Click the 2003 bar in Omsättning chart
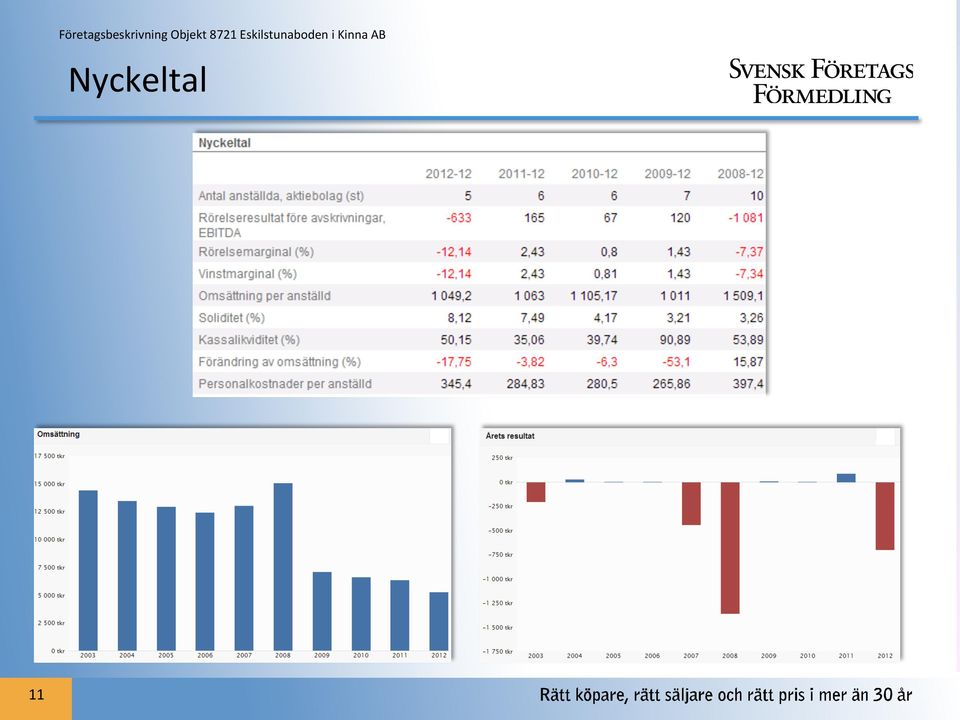 tap(88, 571)
